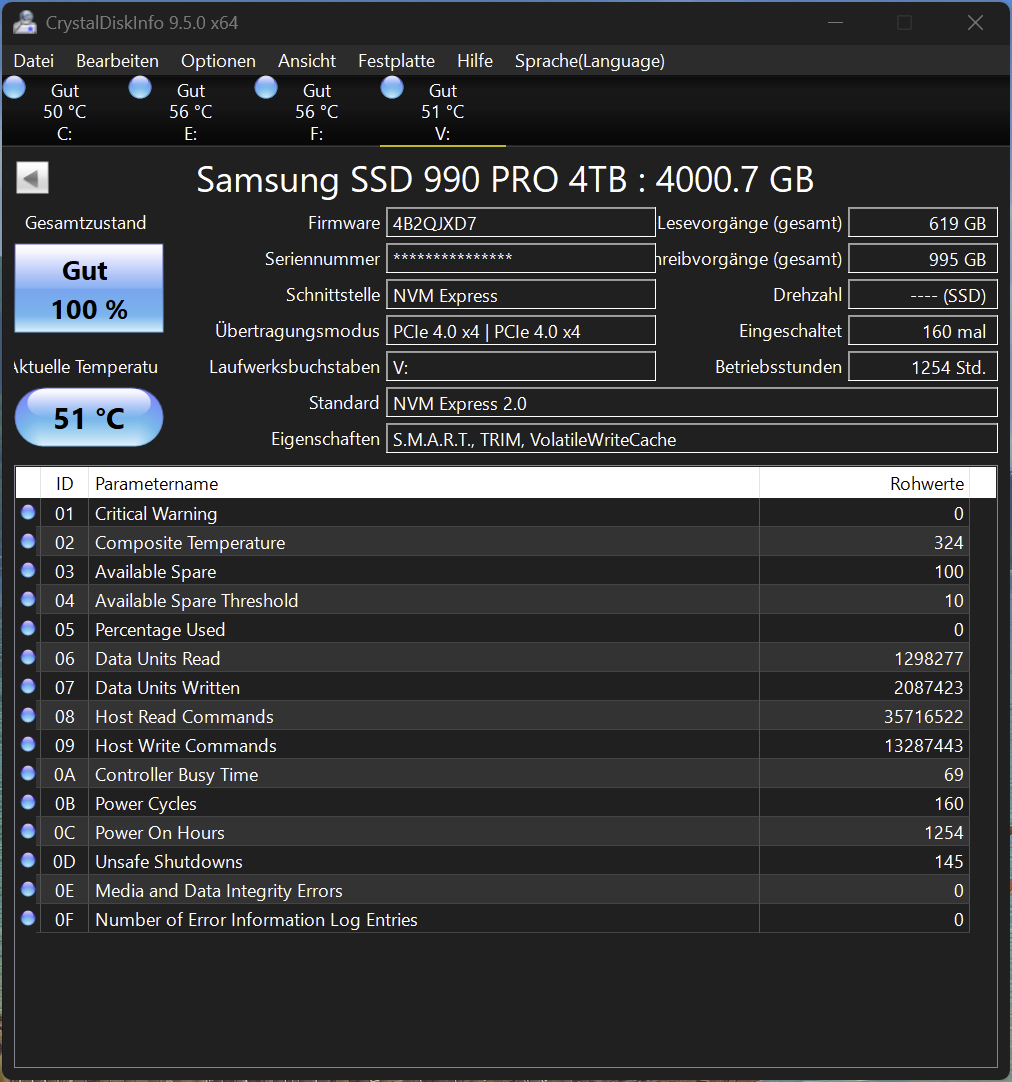
Task: Click the Eigenschaften field with S.M.A.R.T., TRIM
Action: click(x=692, y=438)
